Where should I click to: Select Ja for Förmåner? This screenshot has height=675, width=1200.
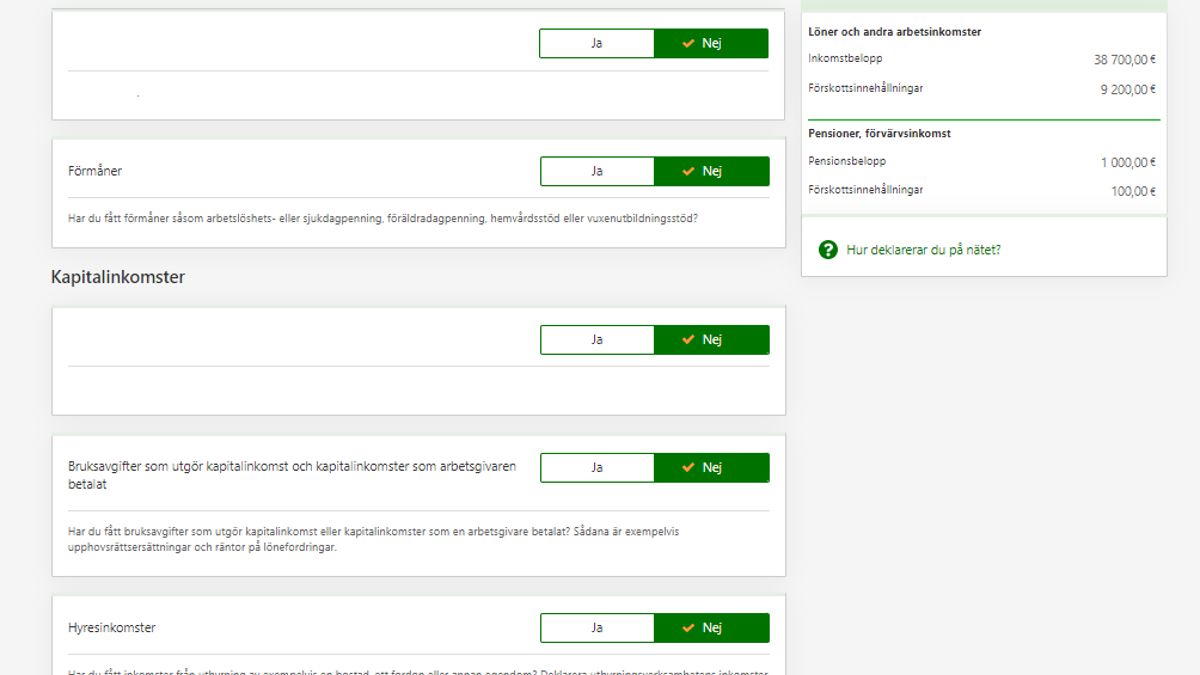point(597,171)
